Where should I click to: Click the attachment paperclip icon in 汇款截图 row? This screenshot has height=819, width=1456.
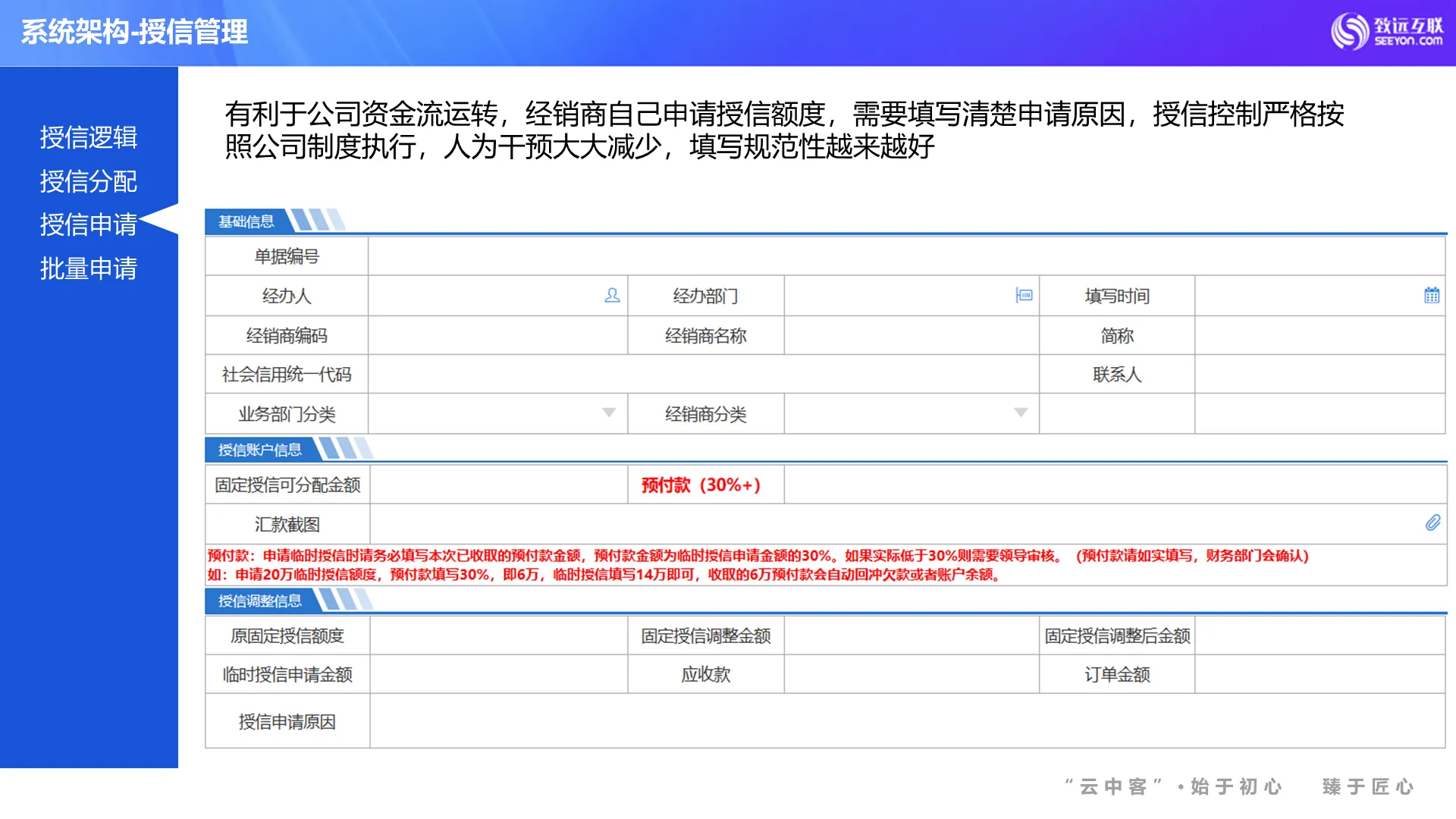pos(1432,522)
